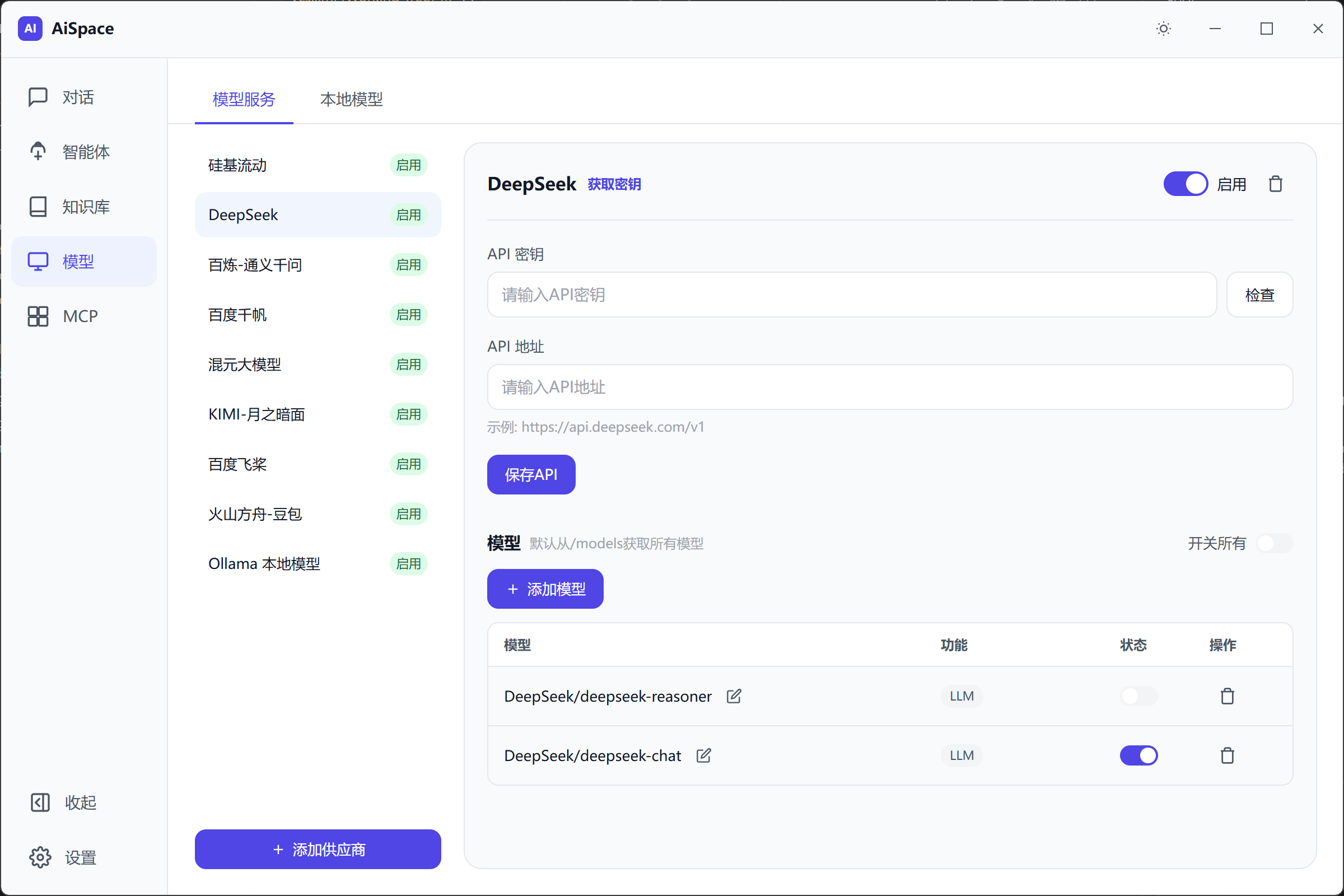The width and height of the screenshot is (1344, 896).
Task: Click example URL hint text
Action: point(596,427)
